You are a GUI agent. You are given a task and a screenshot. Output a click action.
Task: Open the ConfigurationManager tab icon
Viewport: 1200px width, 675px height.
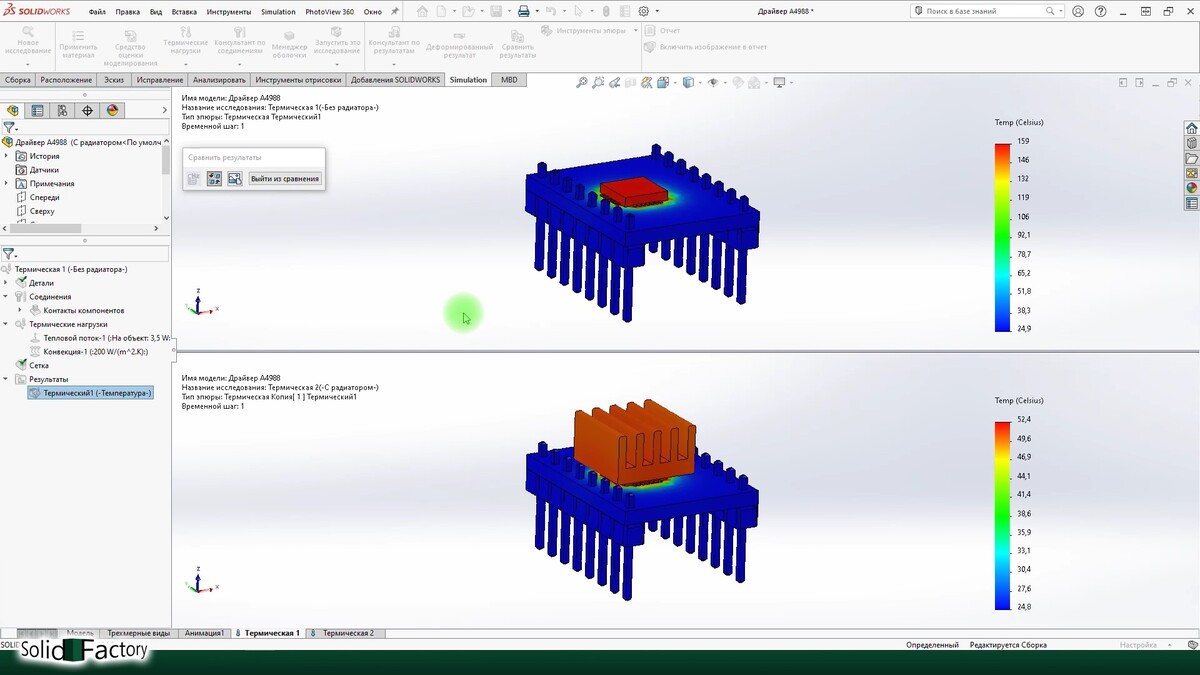(x=62, y=111)
